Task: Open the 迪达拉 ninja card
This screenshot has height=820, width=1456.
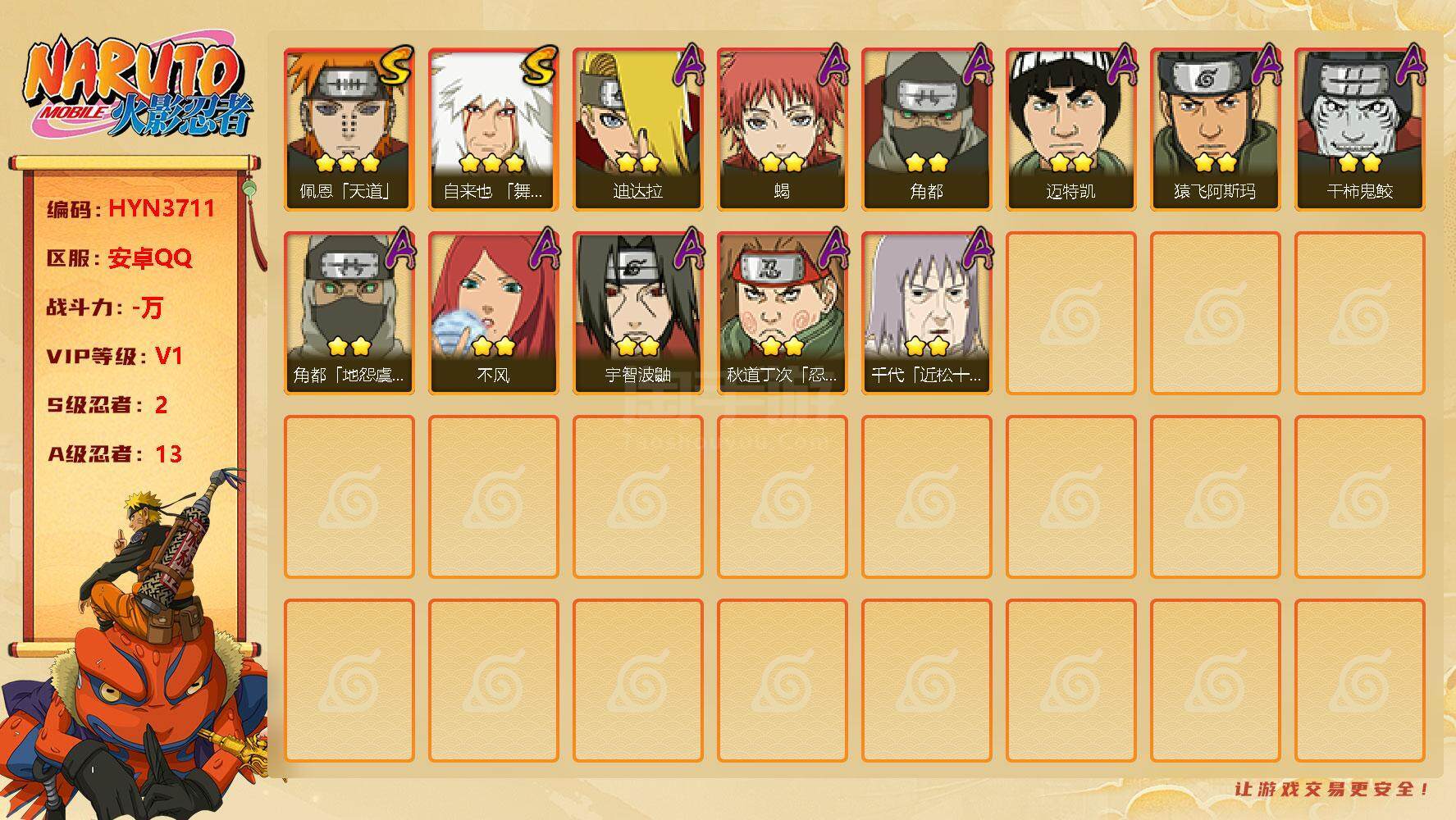Action: (637, 130)
